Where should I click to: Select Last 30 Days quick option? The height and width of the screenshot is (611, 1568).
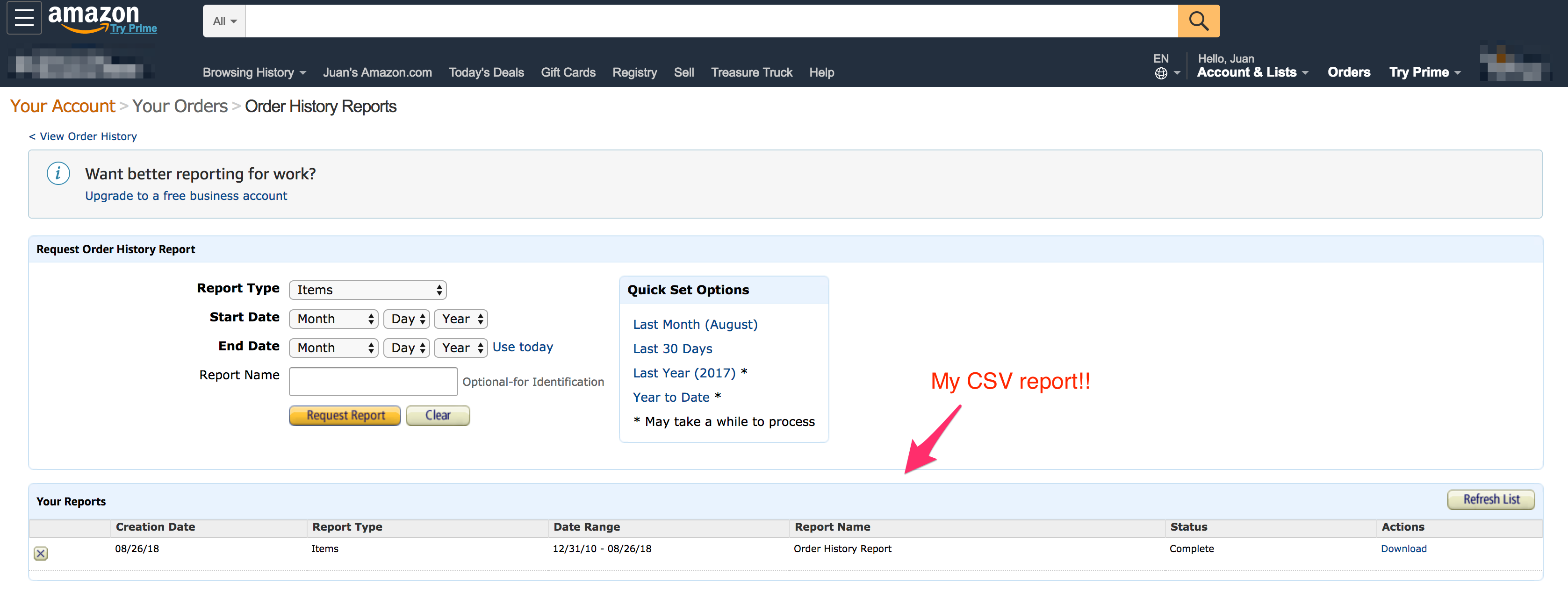673,349
